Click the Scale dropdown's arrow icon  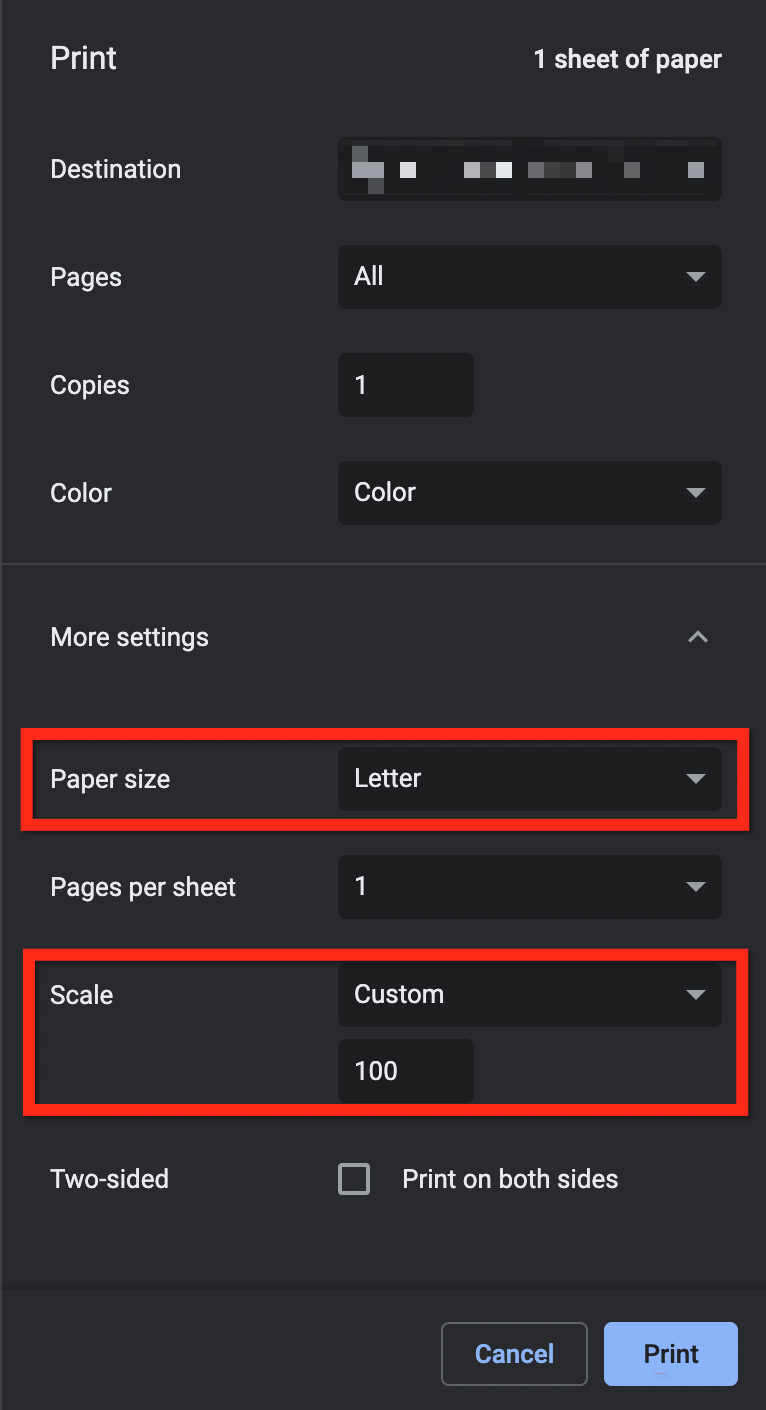pyautogui.click(x=696, y=995)
